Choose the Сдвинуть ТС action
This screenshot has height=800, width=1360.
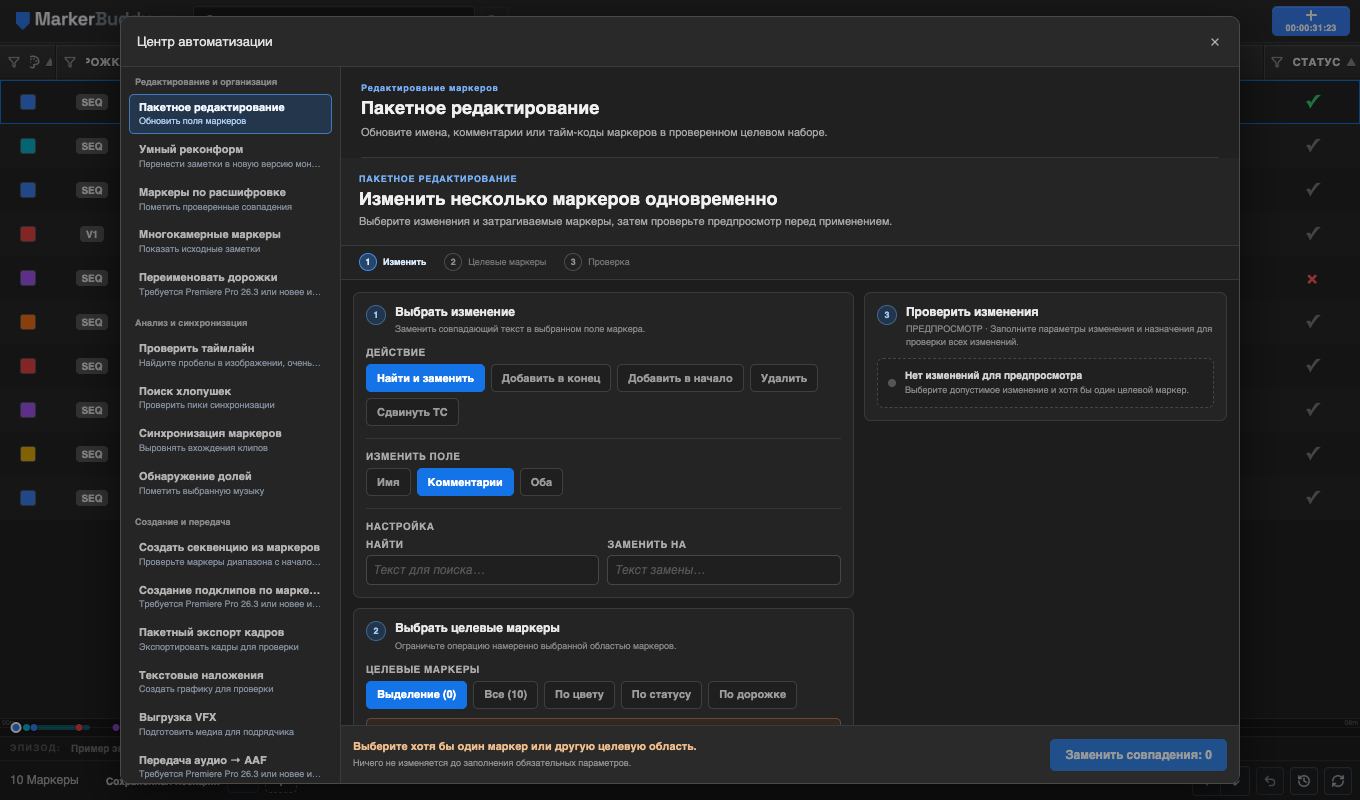412,412
